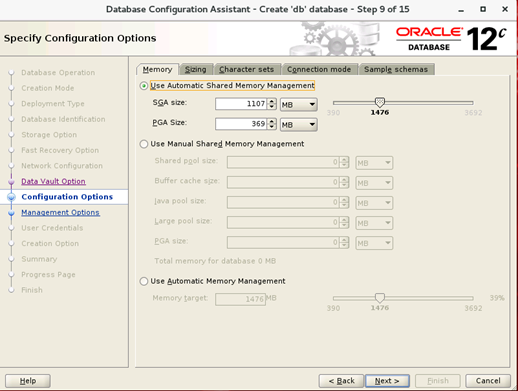
Task: Select Use Manual Shared Memory Management option
Action: point(144,144)
